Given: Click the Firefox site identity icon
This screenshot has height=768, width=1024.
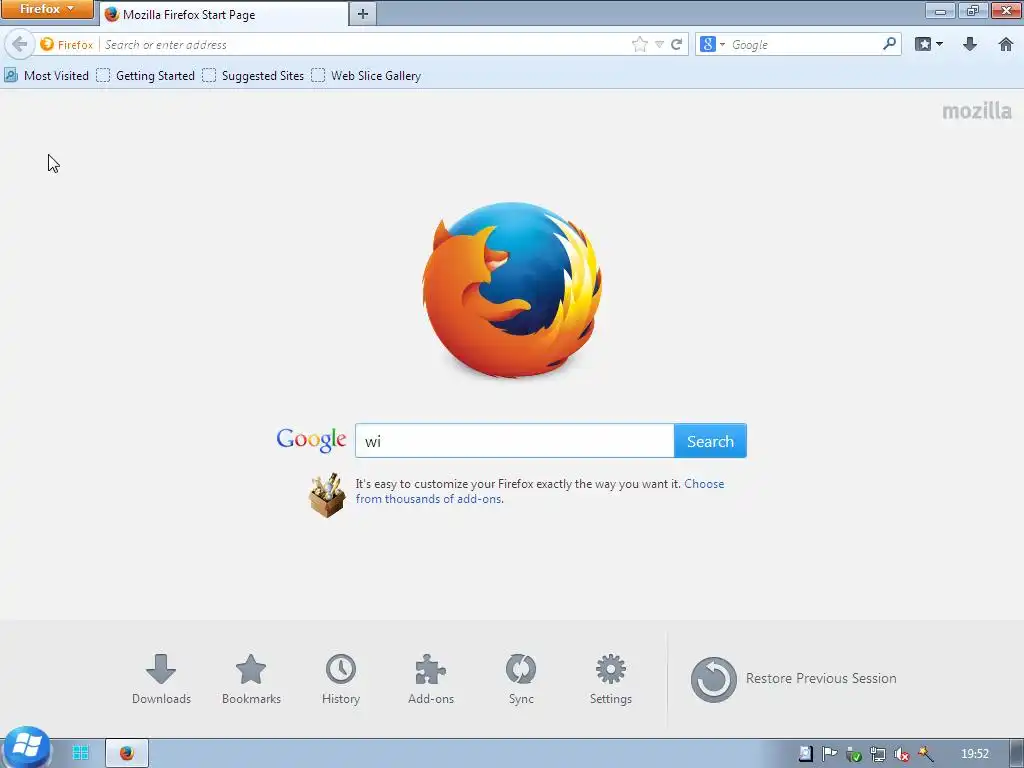Looking at the screenshot, I should (66, 44).
